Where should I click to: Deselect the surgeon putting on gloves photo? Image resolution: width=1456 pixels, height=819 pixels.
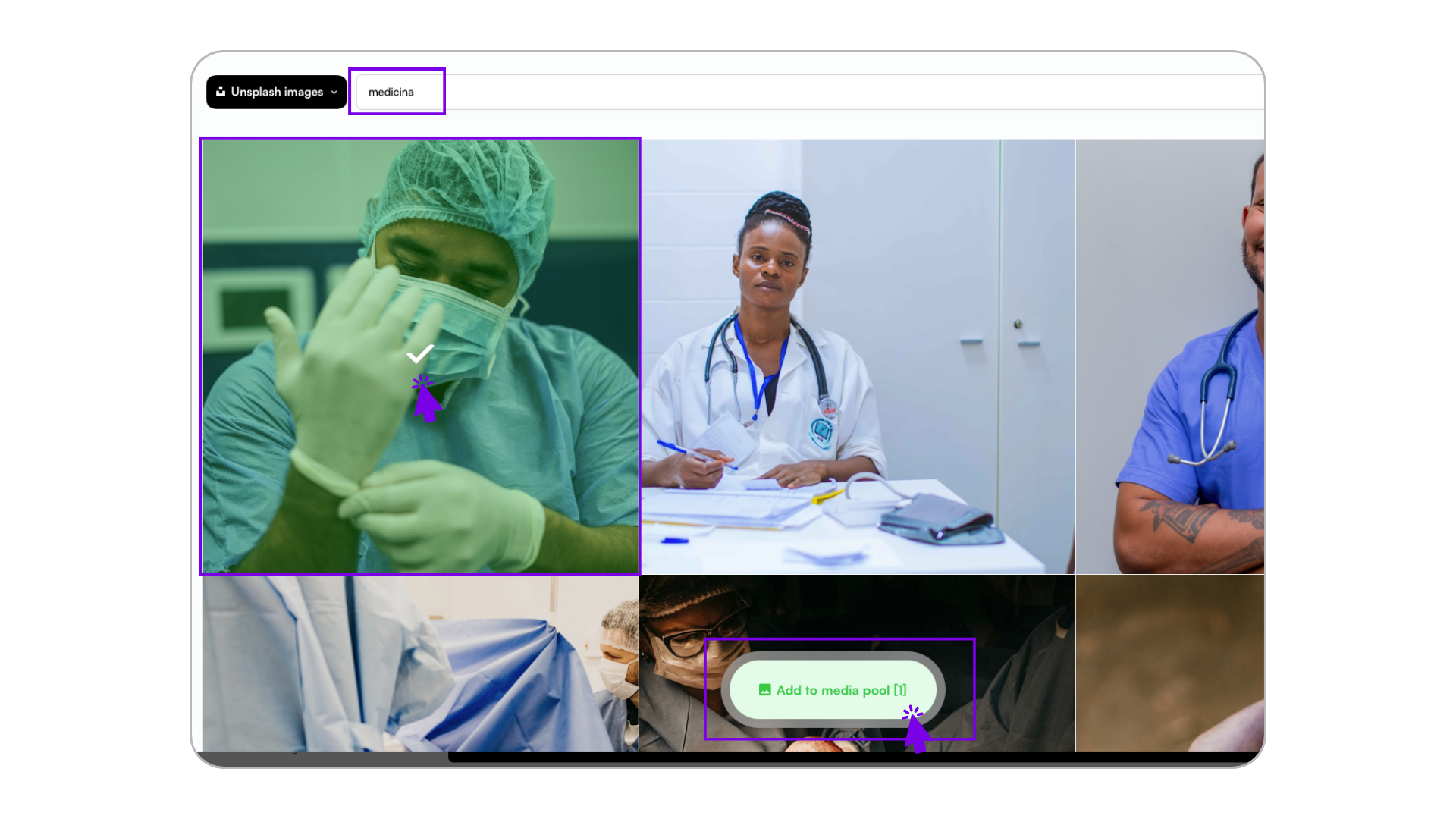click(421, 356)
